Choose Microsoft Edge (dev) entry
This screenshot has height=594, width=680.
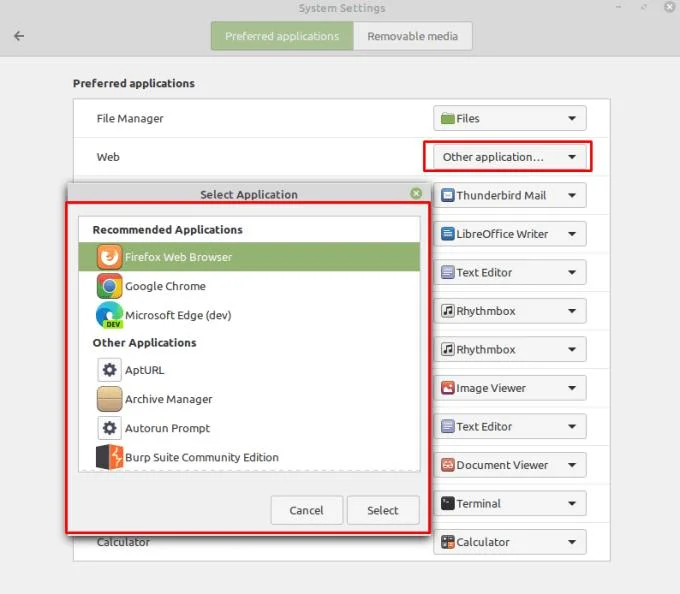(249, 315)
